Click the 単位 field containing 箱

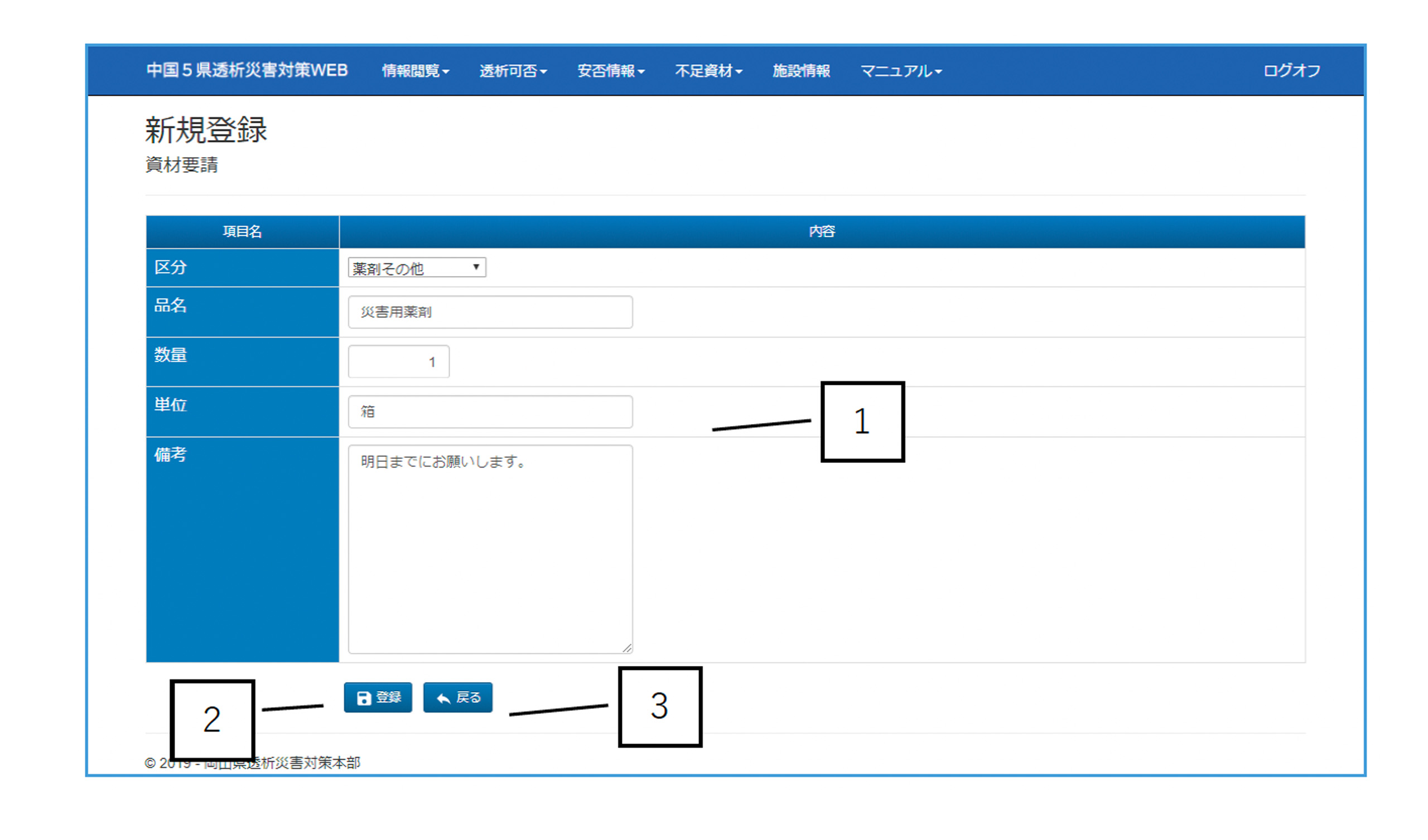pyautogui.click(x=490, y=412)
